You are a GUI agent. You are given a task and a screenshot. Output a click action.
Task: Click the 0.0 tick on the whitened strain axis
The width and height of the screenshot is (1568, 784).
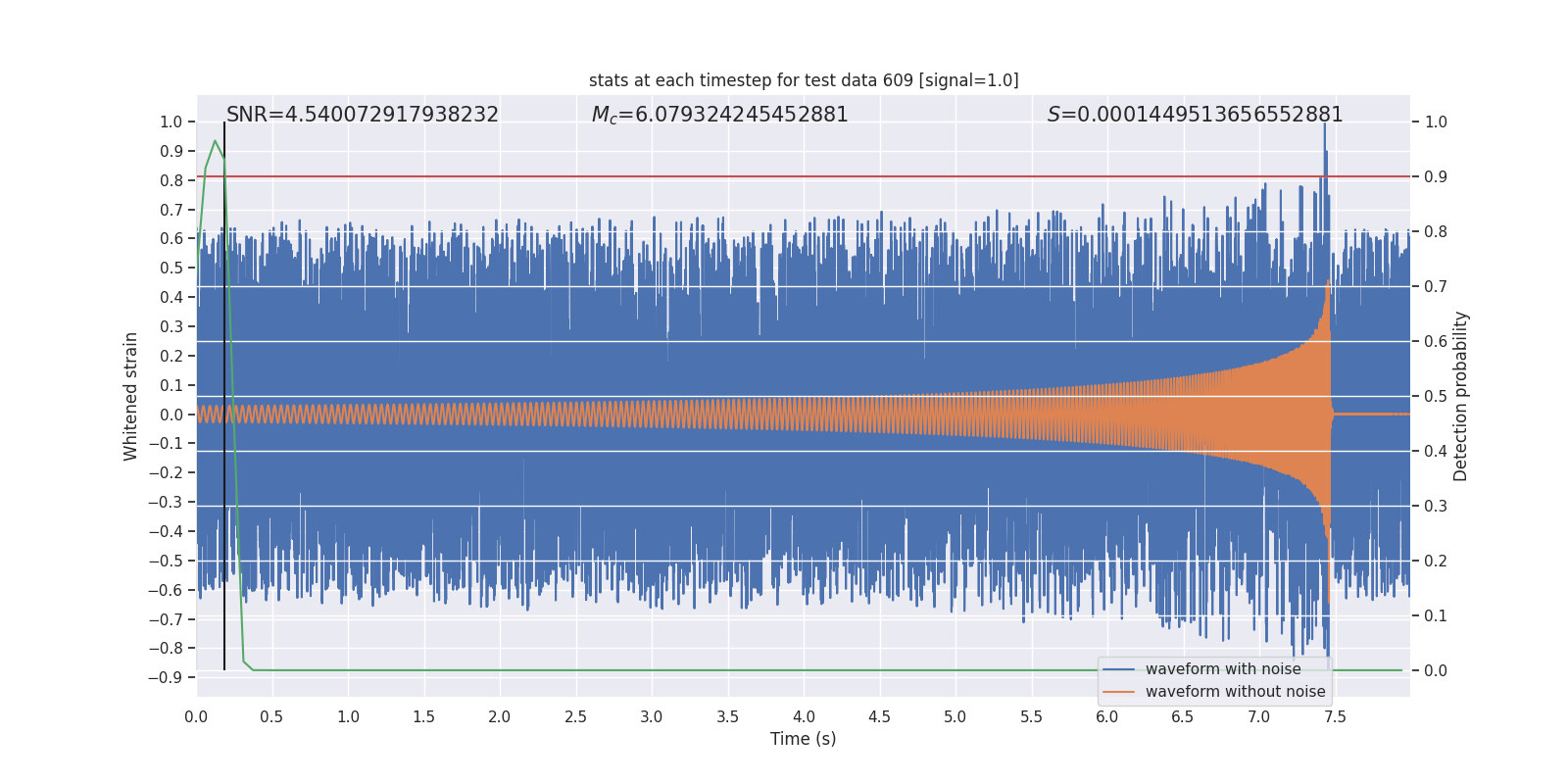(171, 416)
